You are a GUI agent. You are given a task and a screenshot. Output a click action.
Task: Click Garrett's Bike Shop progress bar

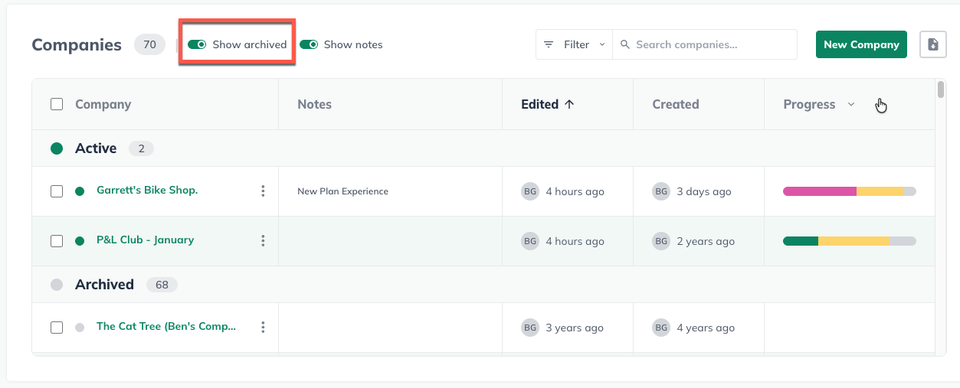click(x=849, y=192)
